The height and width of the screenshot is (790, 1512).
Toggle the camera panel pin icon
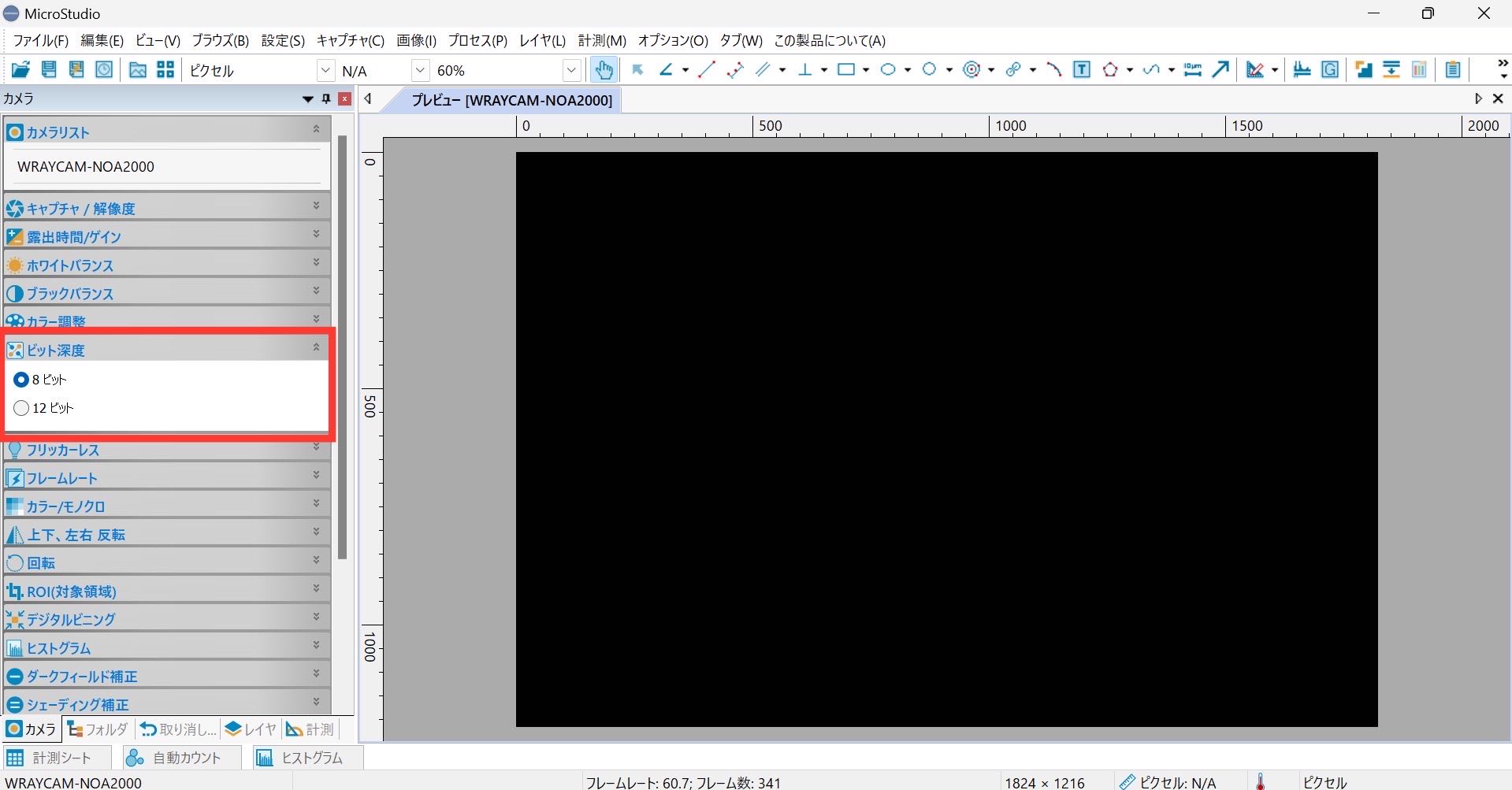coord(326,99)
